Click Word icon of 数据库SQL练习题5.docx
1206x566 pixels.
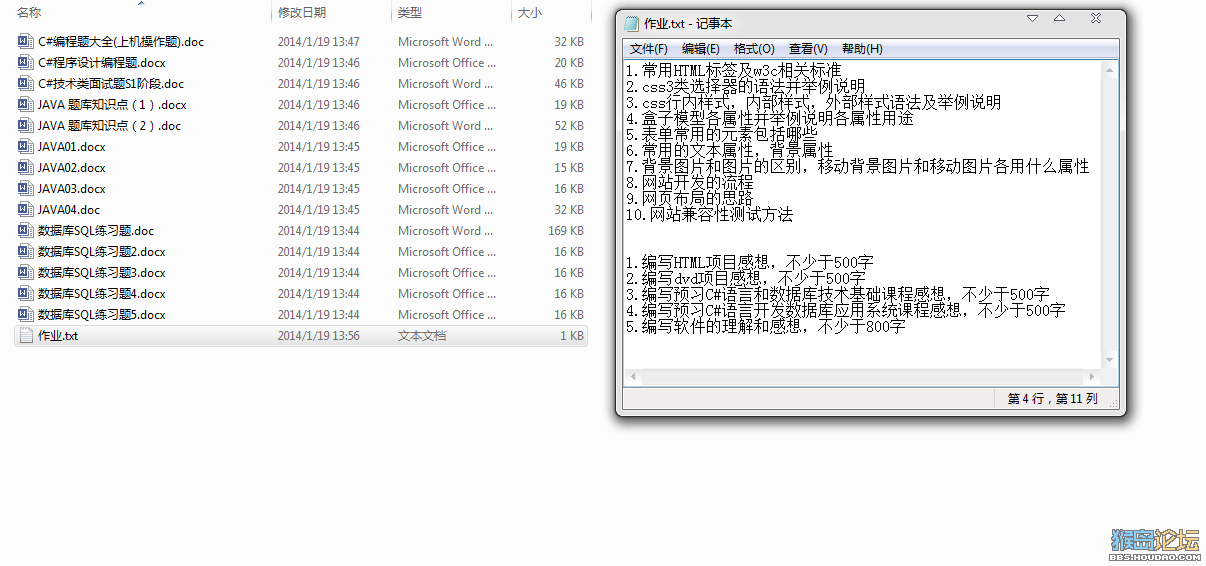[x=26, y=315]
